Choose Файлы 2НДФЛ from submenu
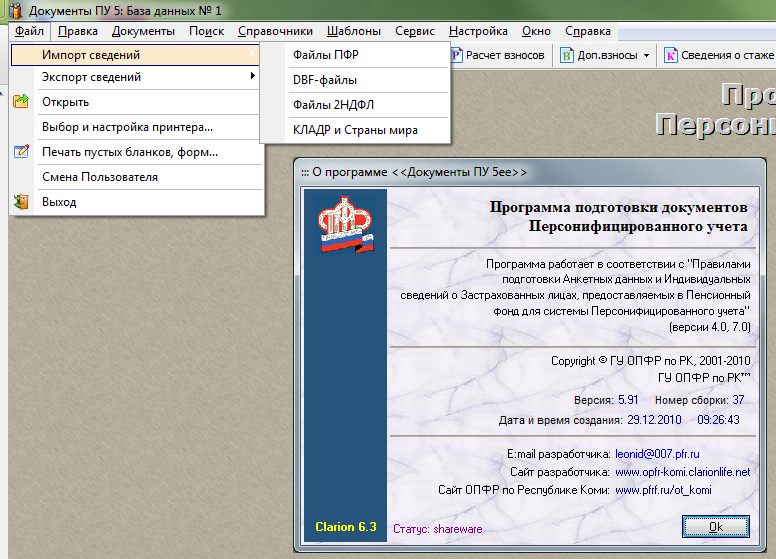776x559 pixels. (333, 105)
